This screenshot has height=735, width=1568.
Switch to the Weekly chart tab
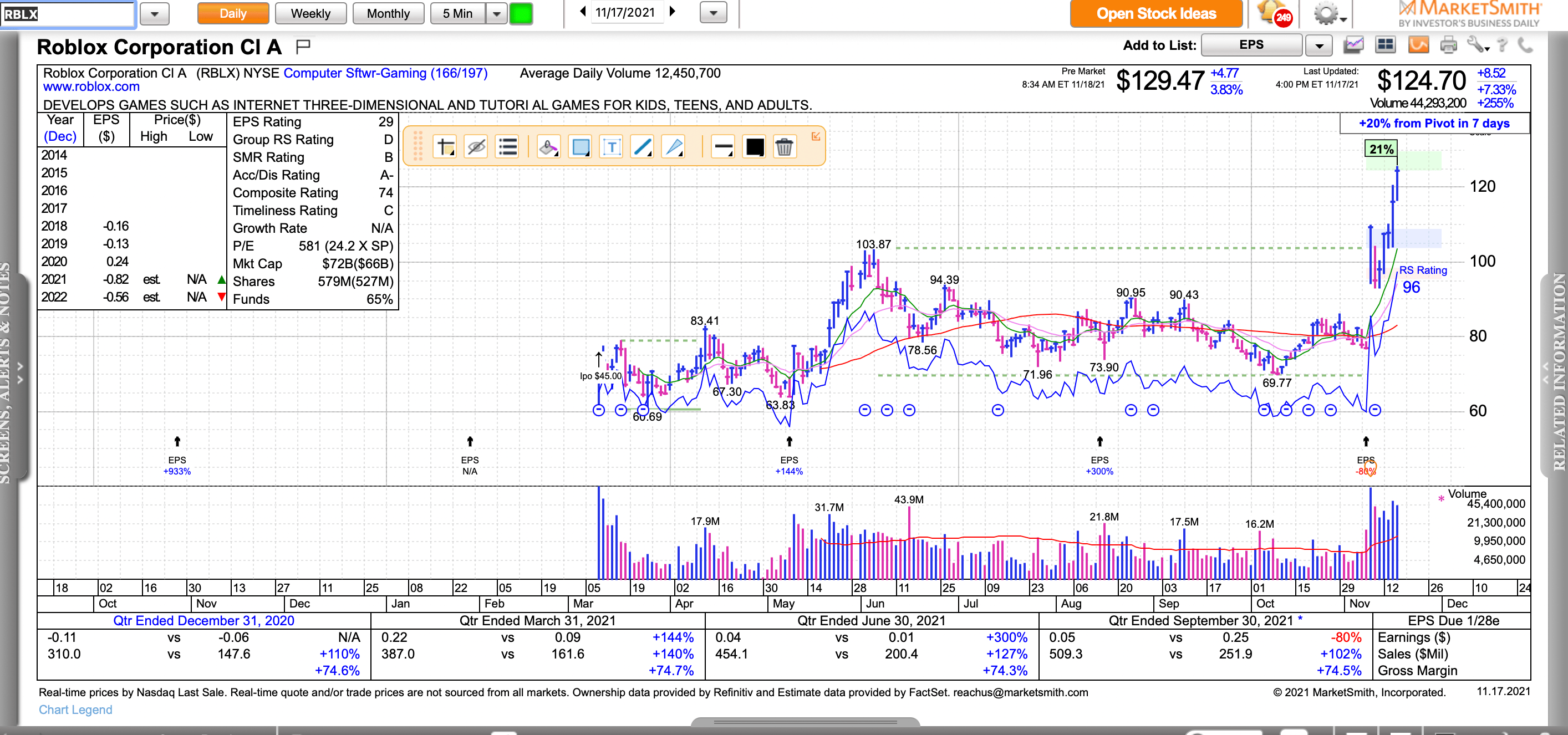click(310, 13)
